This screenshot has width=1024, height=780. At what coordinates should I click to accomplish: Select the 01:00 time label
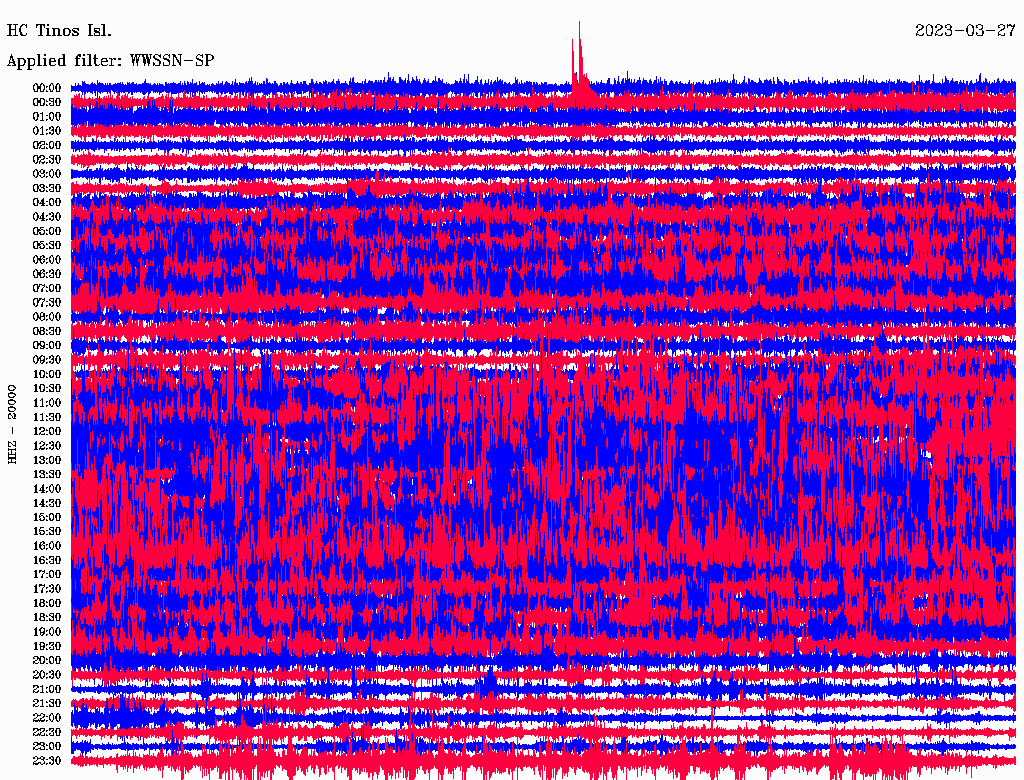click(47, 116)
